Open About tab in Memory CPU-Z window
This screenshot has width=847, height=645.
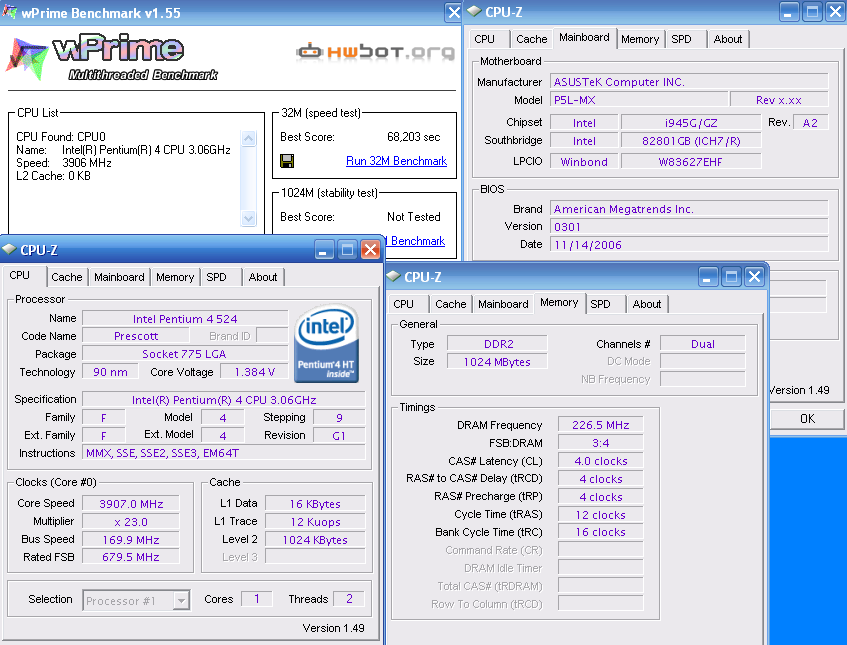click(647, 304)
